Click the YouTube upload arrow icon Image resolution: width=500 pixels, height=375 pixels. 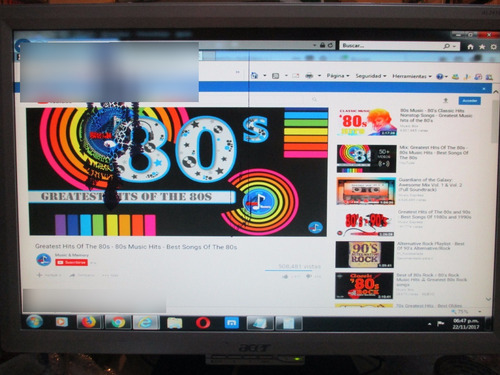(x=445, y=100)
